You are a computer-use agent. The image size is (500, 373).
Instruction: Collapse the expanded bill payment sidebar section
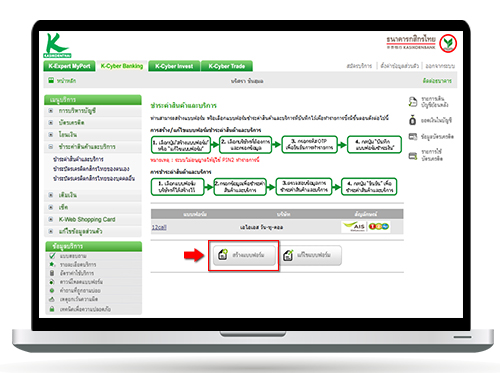[51, 147]
